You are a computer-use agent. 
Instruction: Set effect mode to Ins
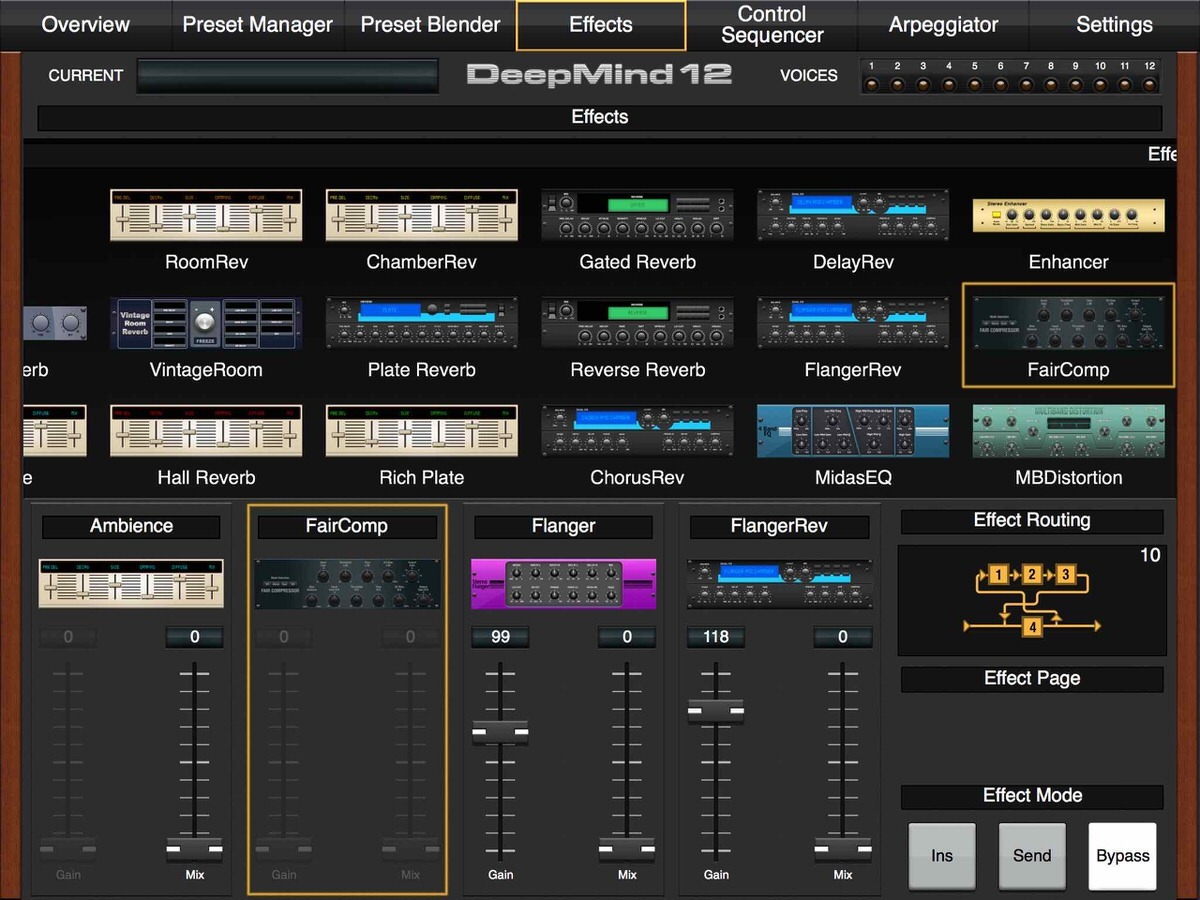(942, 856)
